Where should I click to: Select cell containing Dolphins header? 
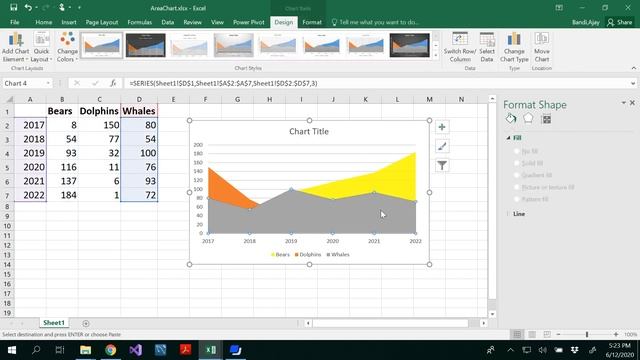click(99, 111)
